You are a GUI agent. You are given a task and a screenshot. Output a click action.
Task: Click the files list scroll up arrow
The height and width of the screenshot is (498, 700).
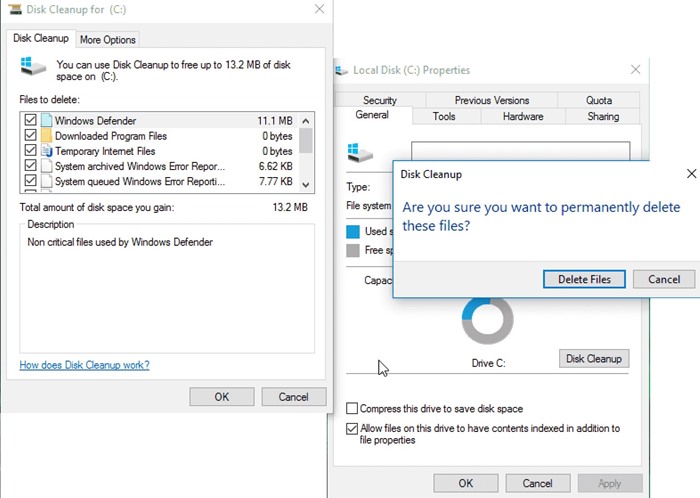(306, 120)
